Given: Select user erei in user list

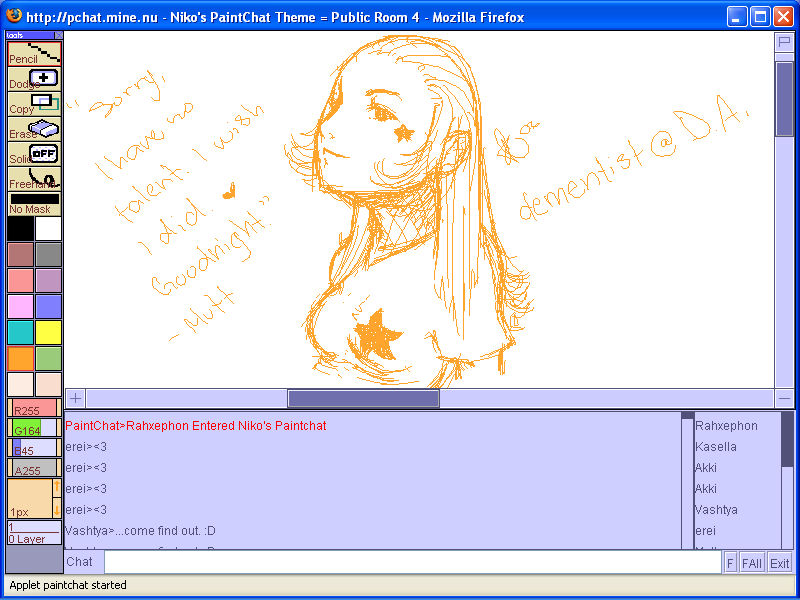Looking at the screenshot, I should pos(705,531).
